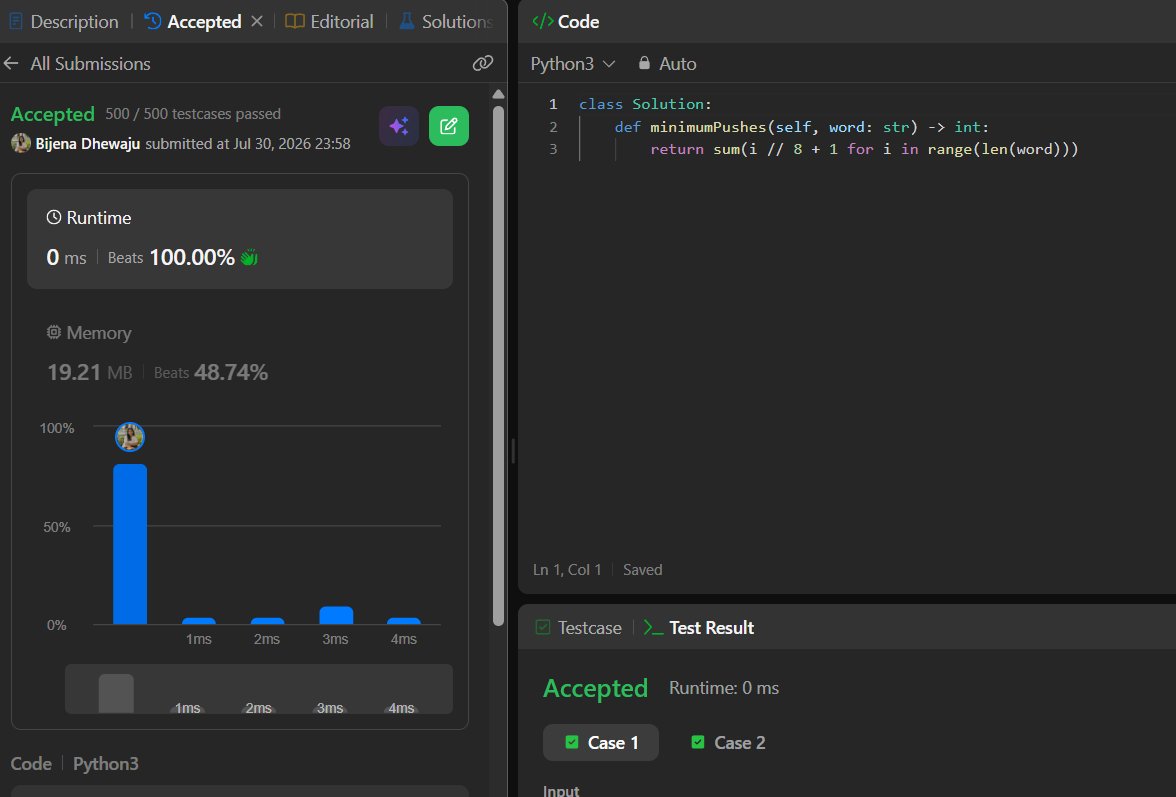Click the green check icon on Case 1

(x=572, y=742)
